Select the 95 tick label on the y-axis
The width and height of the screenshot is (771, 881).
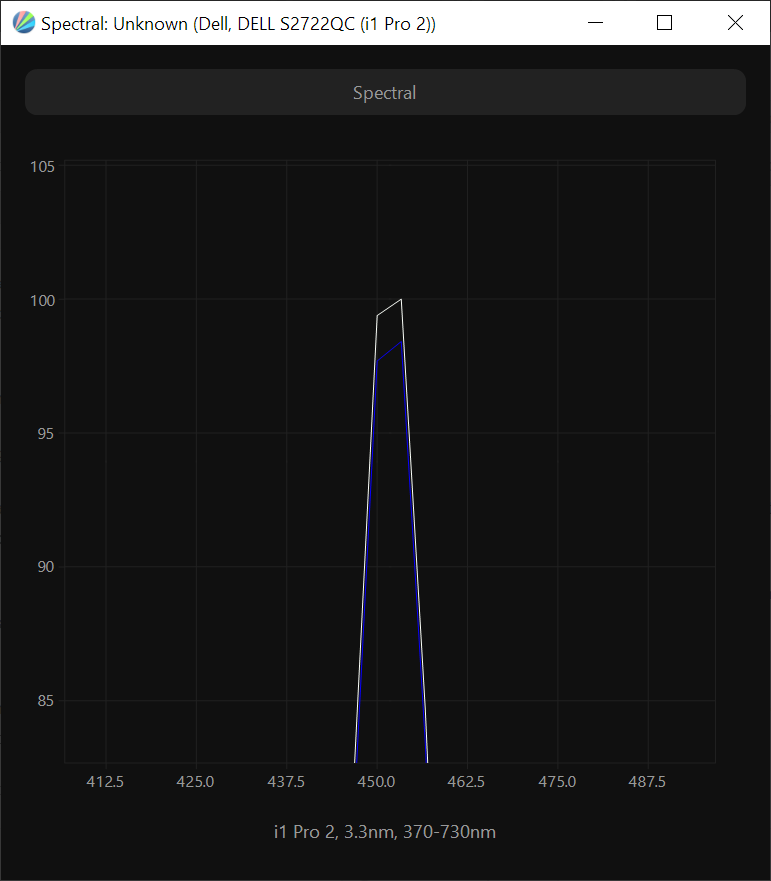pos(45,433)
